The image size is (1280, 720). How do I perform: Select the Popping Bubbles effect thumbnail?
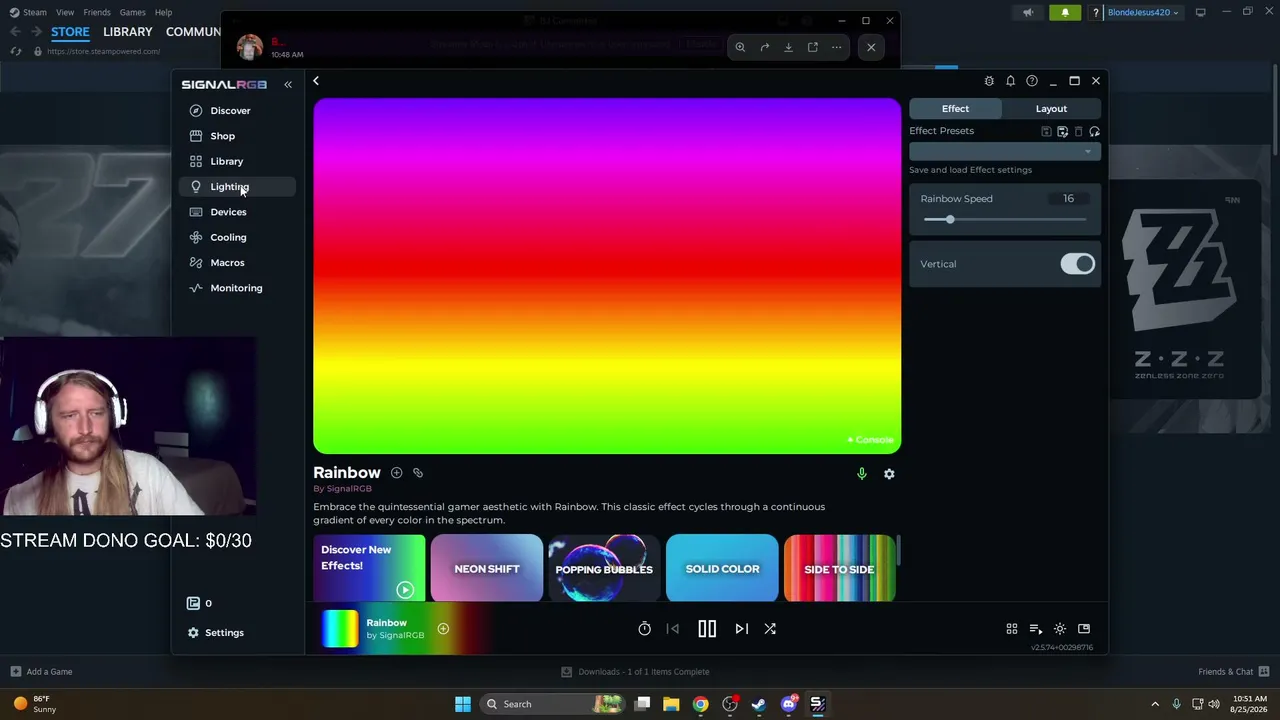pyautogui.click(x=604, y=568)
